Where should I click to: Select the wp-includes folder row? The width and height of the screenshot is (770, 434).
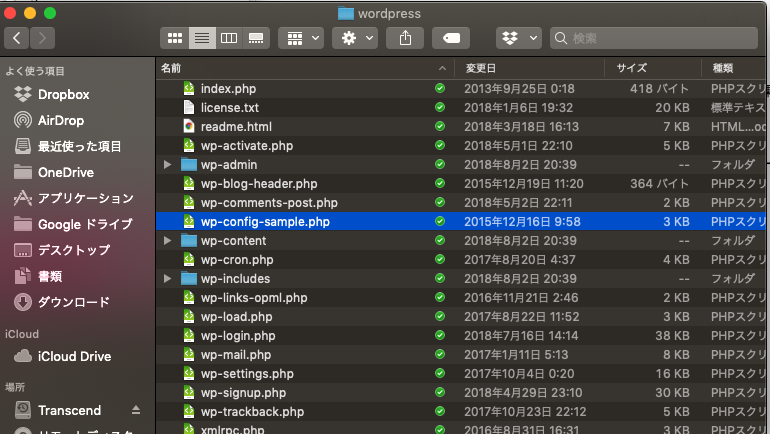point(461,278)
